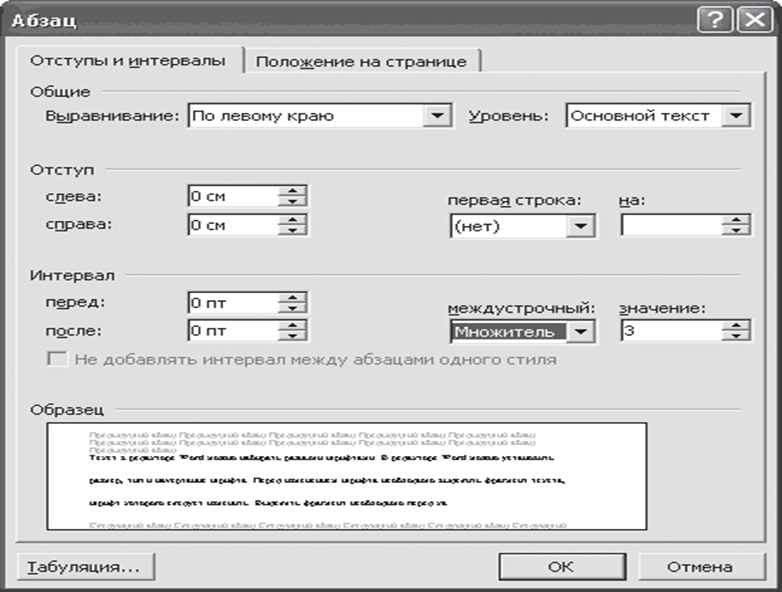Click the междустрочный: label
The image size is (782, 592).
[x=521, y=309]
